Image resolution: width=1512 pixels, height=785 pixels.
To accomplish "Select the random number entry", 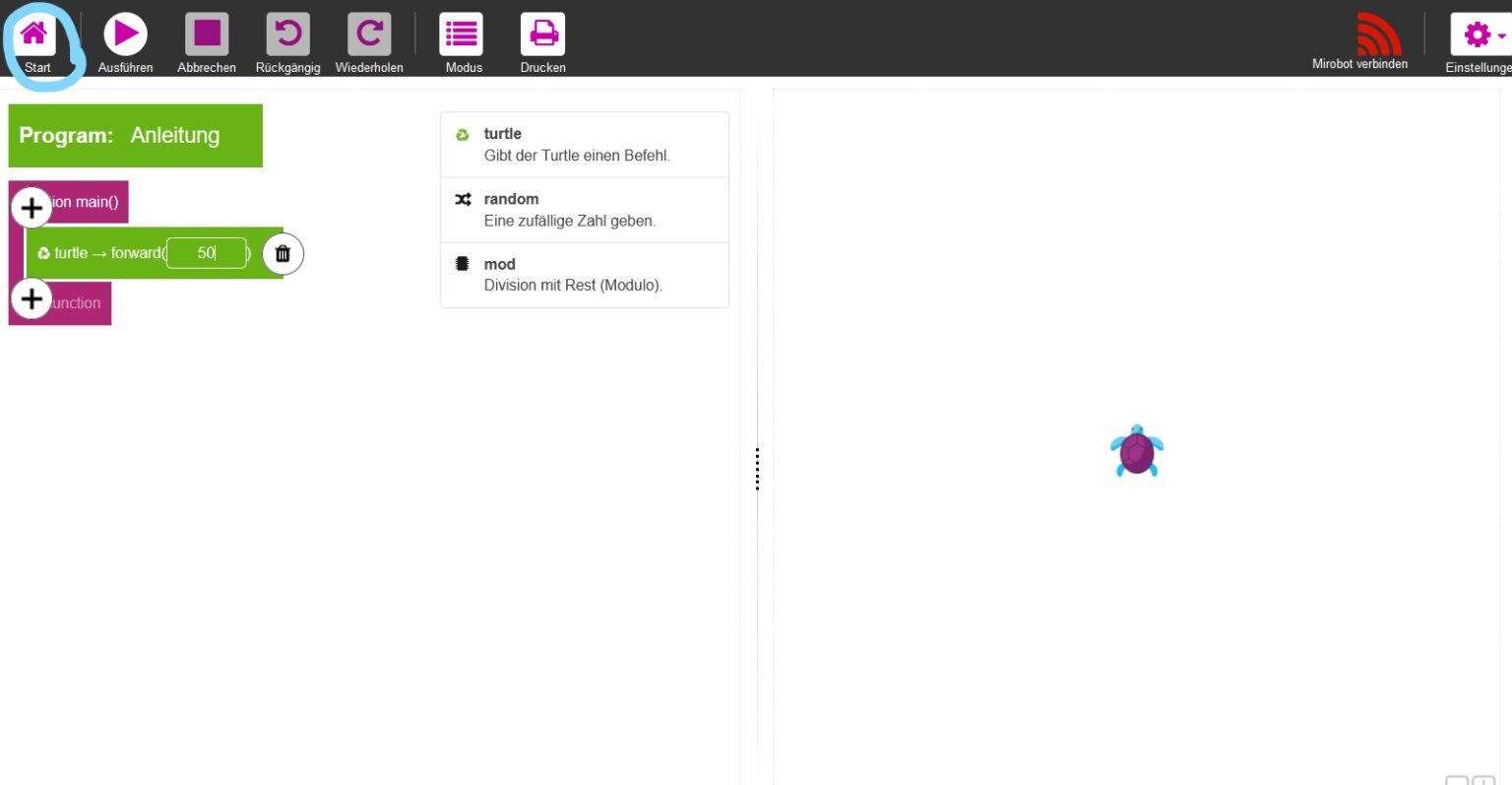I will pyautogui.click(x=584, y=210).
